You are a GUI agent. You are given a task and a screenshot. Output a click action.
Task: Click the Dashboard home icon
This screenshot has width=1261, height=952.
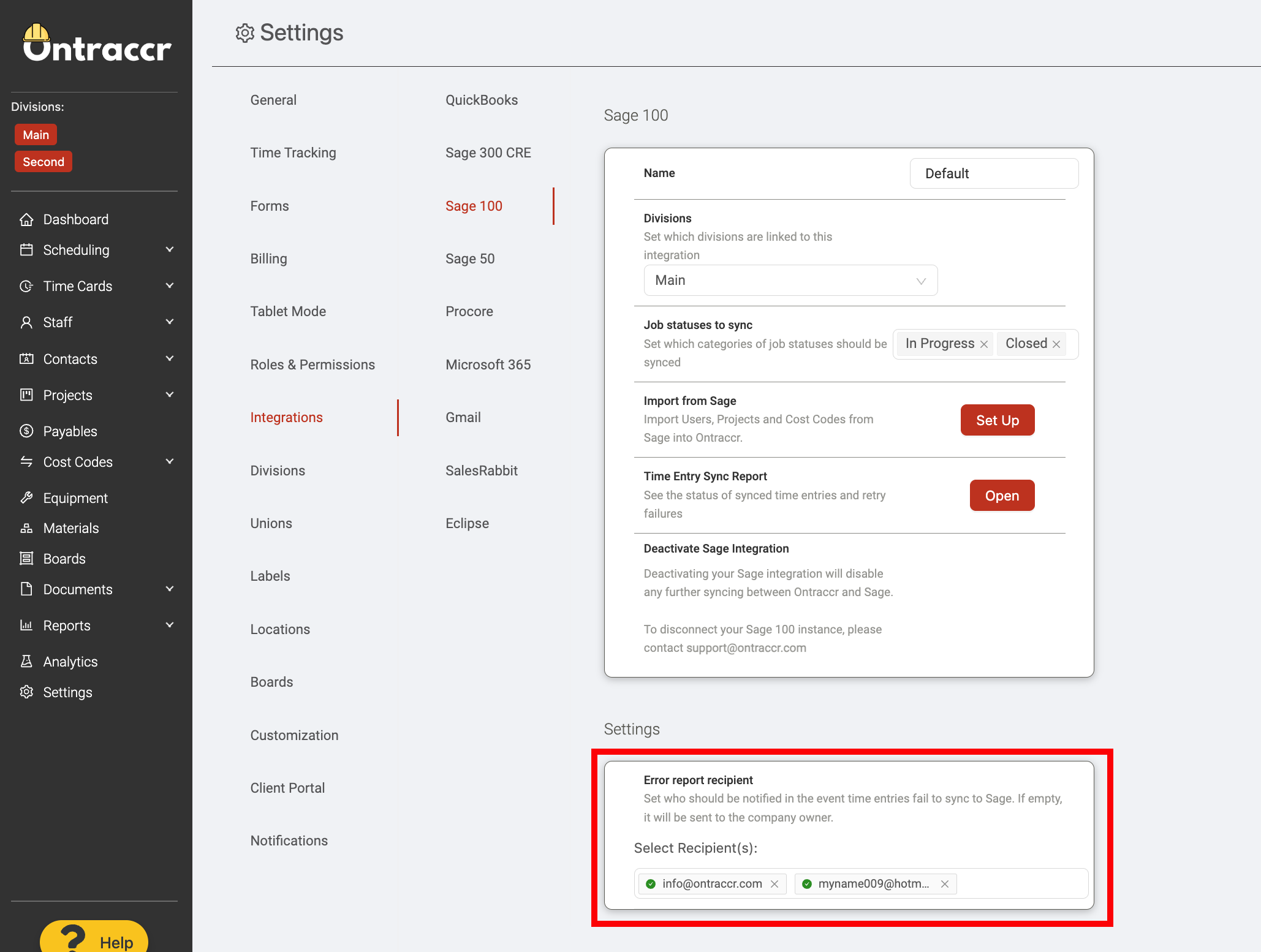pyautogui.click(x=26, y=219)
